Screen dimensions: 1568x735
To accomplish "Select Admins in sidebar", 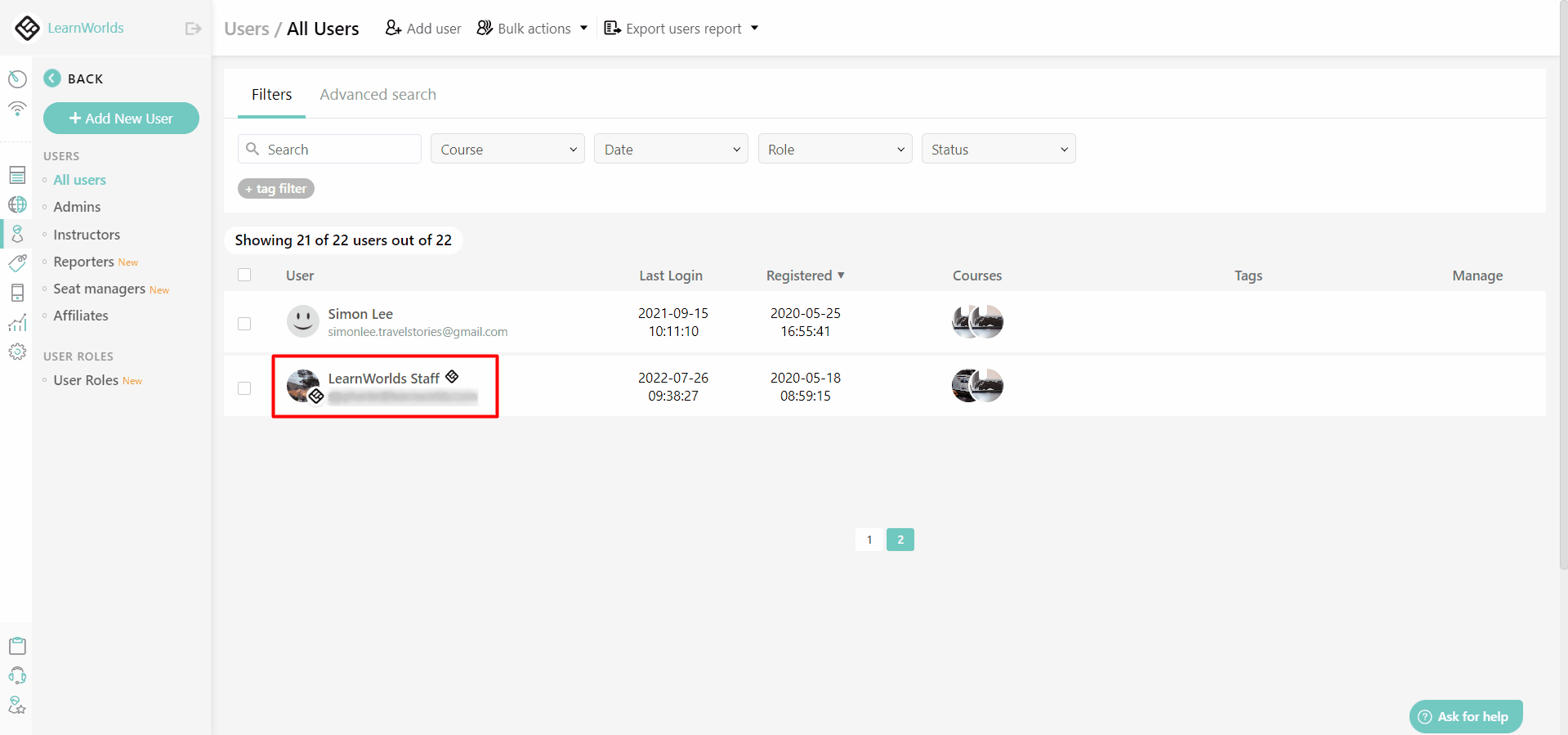I will pyautogui.click(x=77, y=207).
